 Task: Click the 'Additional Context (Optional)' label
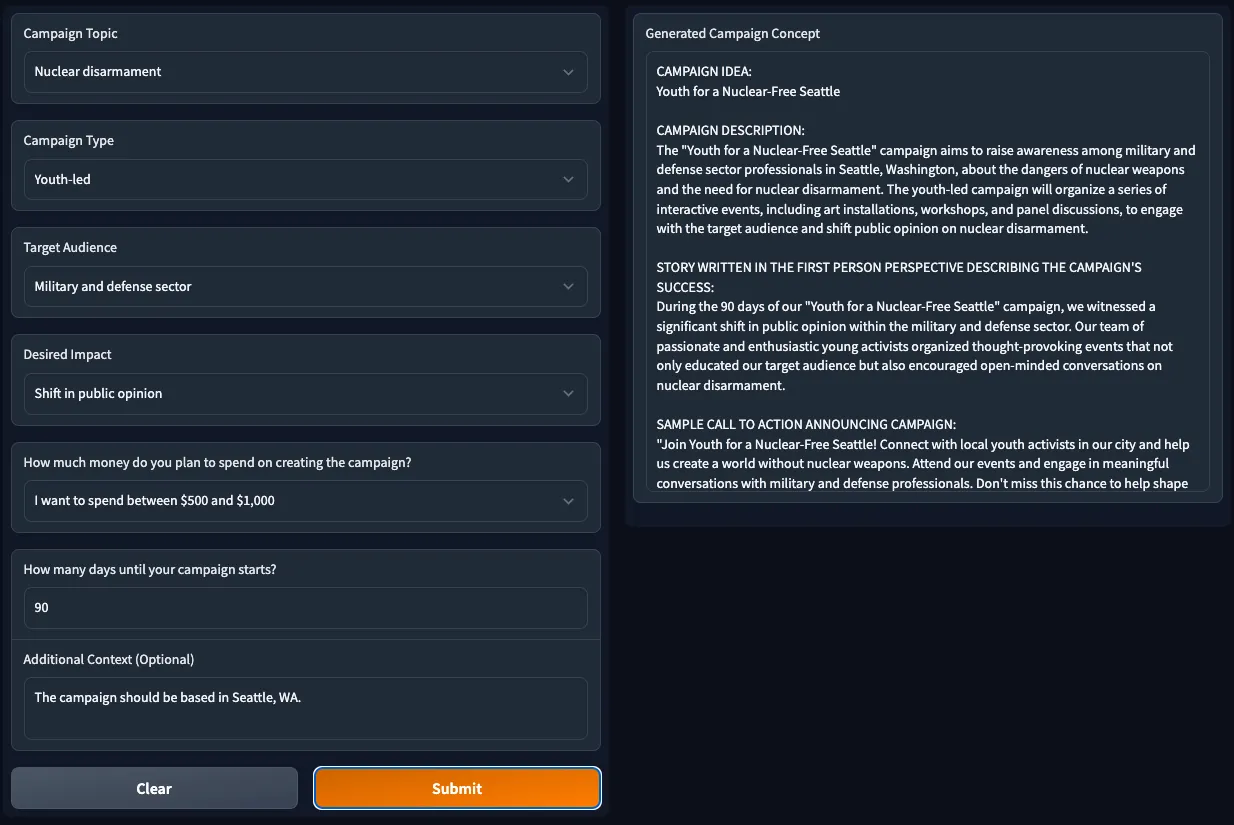point(108,659)
